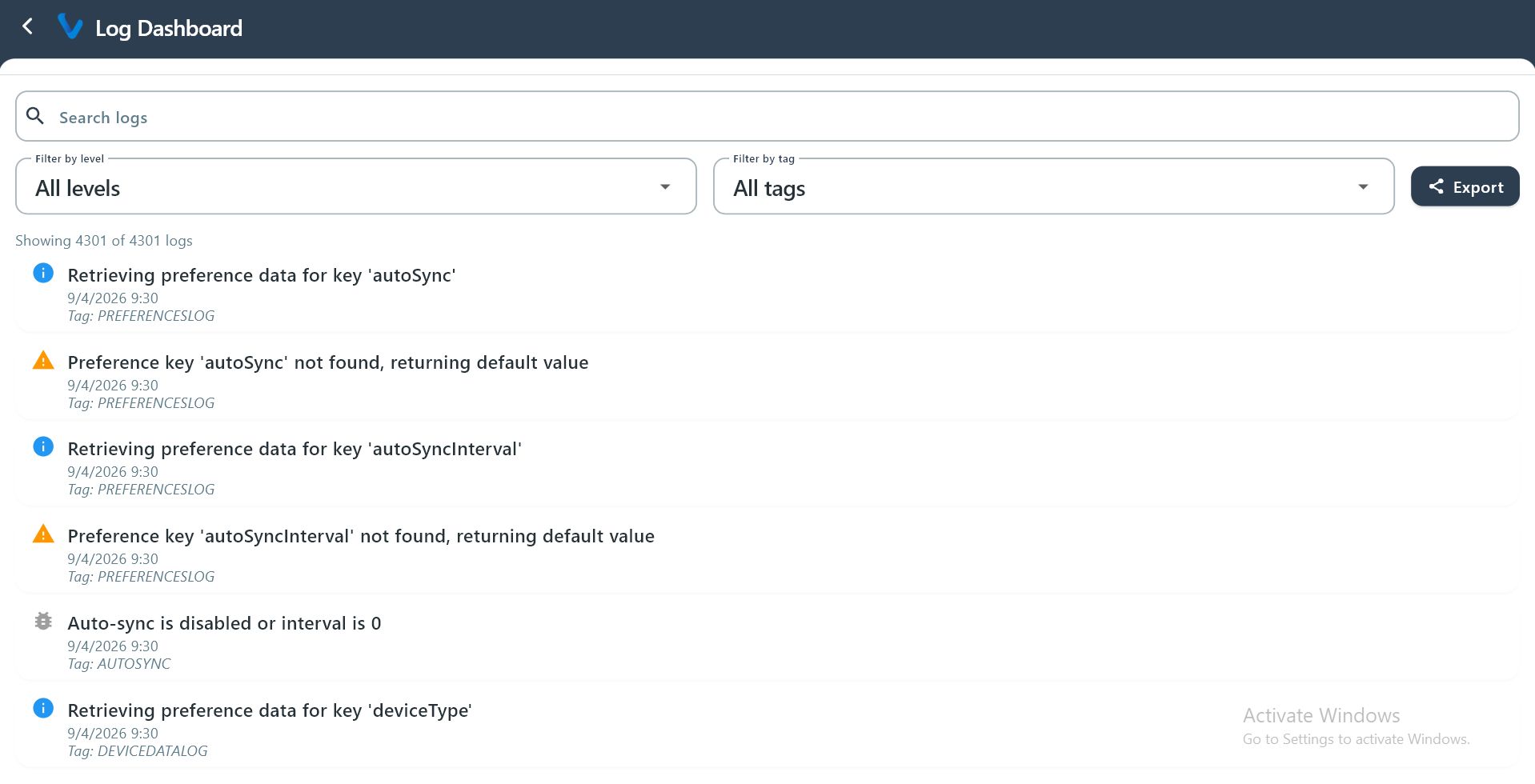Select log Retrieving preference data for key 'autoSync'
The height and width of the screenshot is (784, 1535).
coord(767,294)
